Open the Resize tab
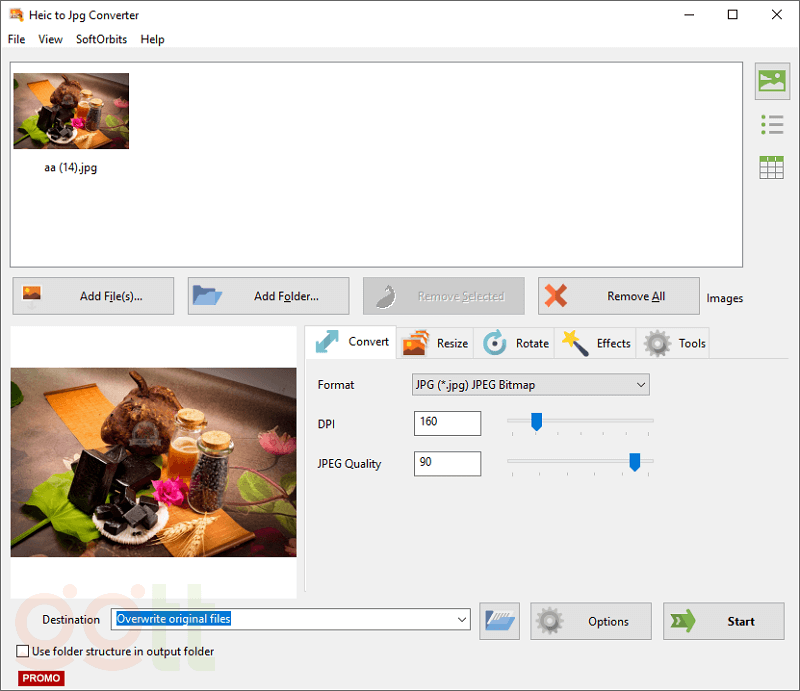 point(435,343)
